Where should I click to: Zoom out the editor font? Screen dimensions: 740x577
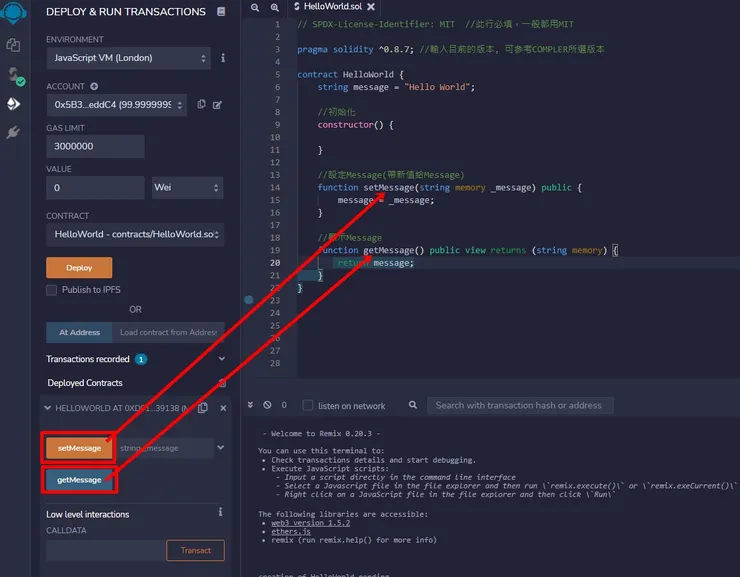[x=255, y=7]
